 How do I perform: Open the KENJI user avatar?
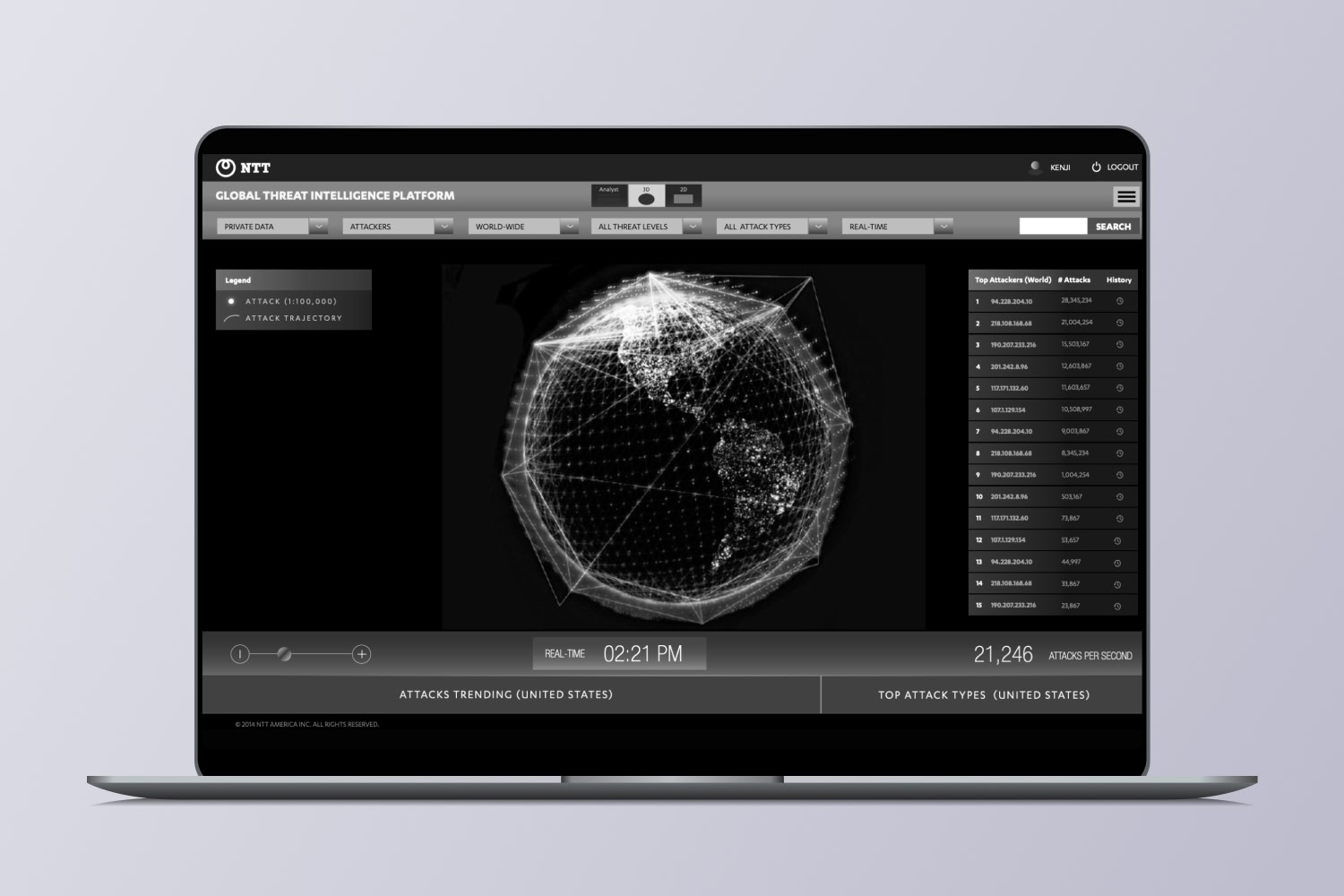tap(1036, 167)
